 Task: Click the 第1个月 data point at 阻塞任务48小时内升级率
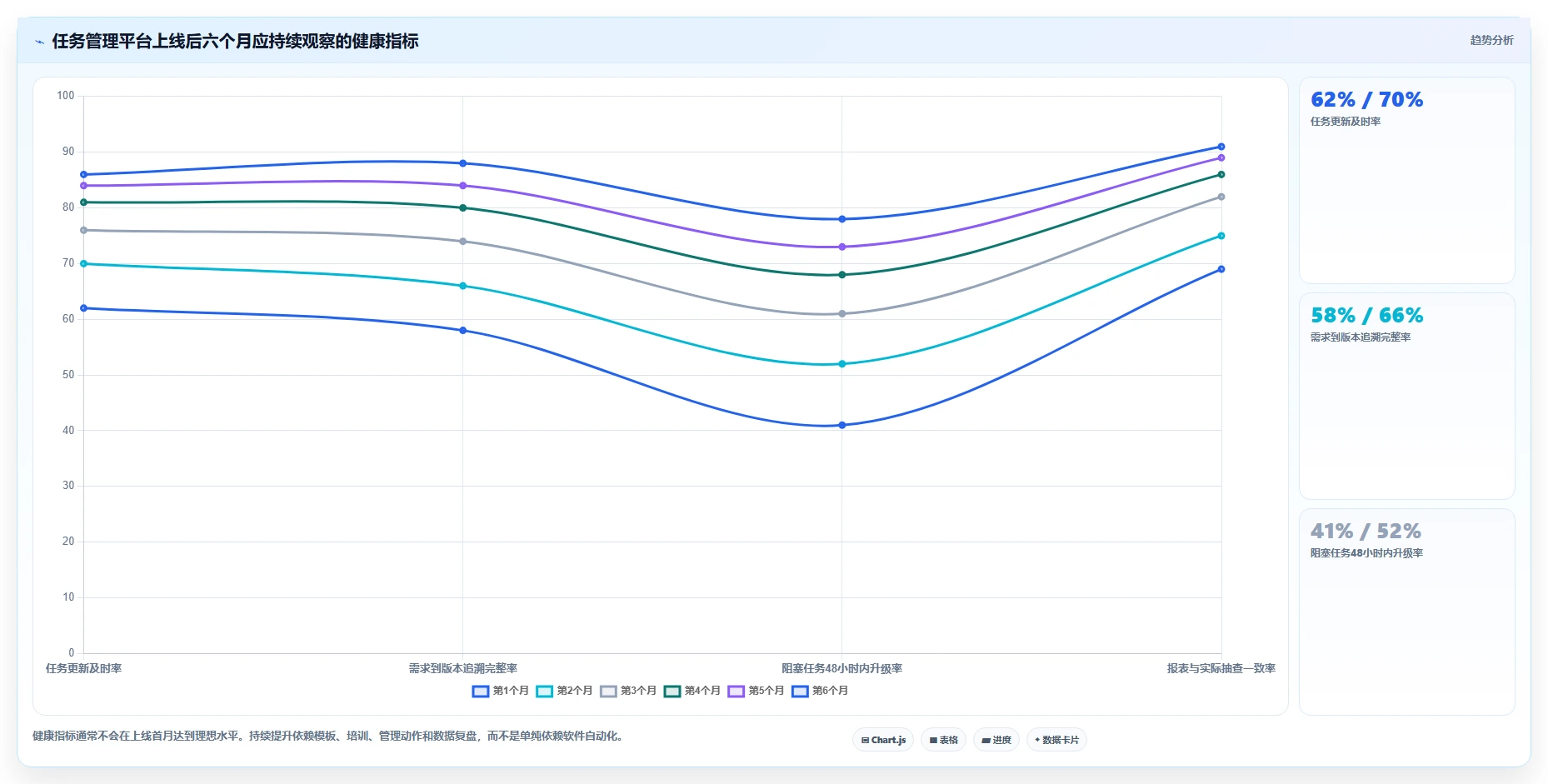coord(841,425)
